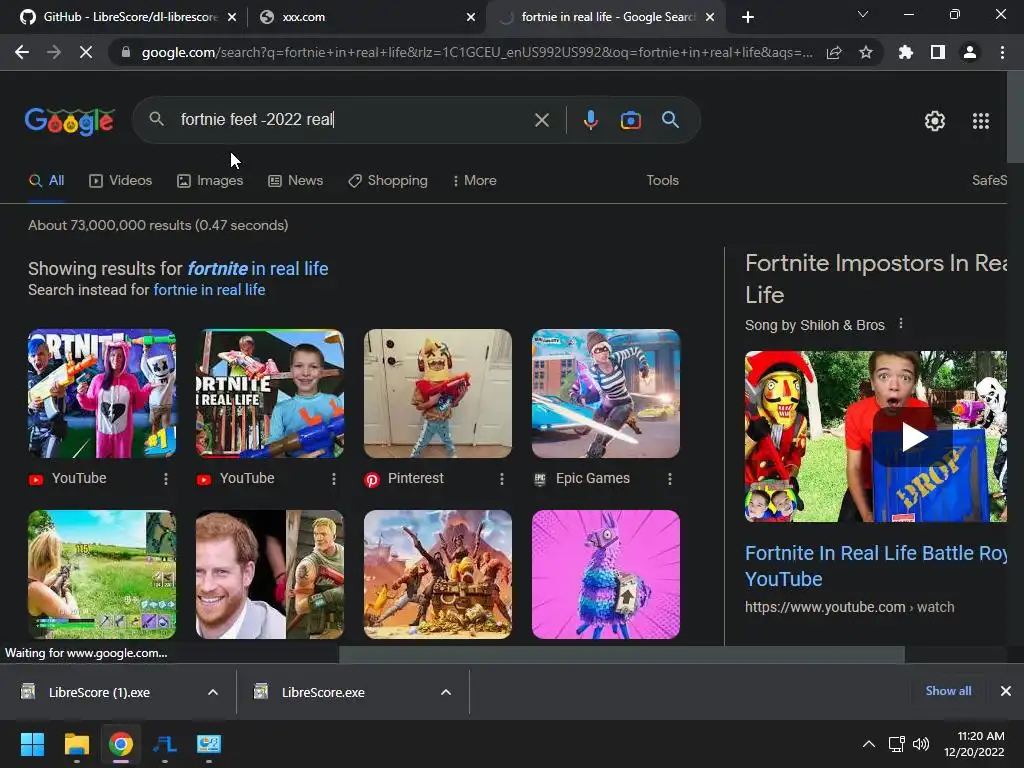Open Chrome three-dot menu

(x=1002, y=52)
